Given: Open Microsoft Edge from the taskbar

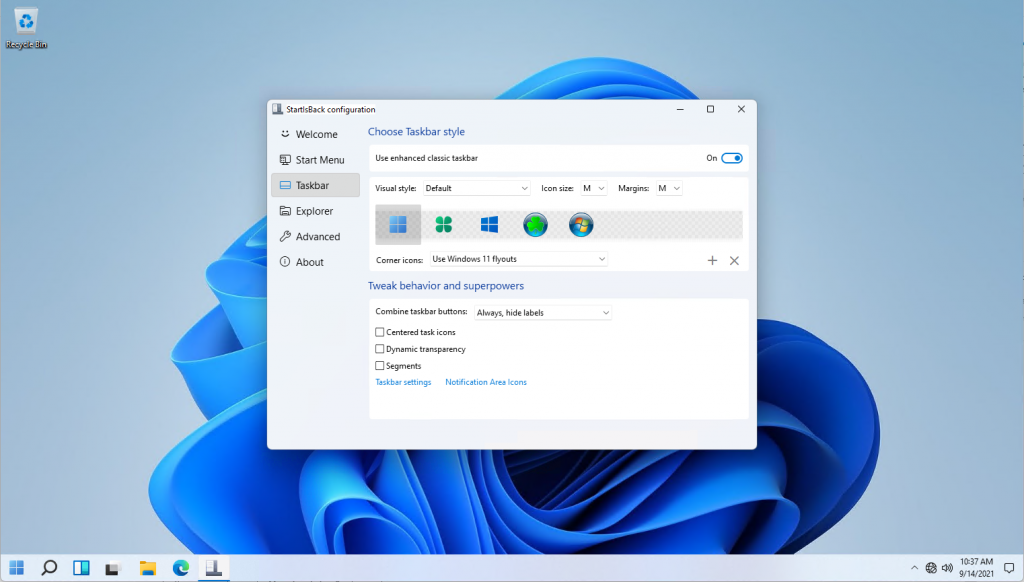Looking at the screenshot, I should pyautogui.click(x=181, y=568).
